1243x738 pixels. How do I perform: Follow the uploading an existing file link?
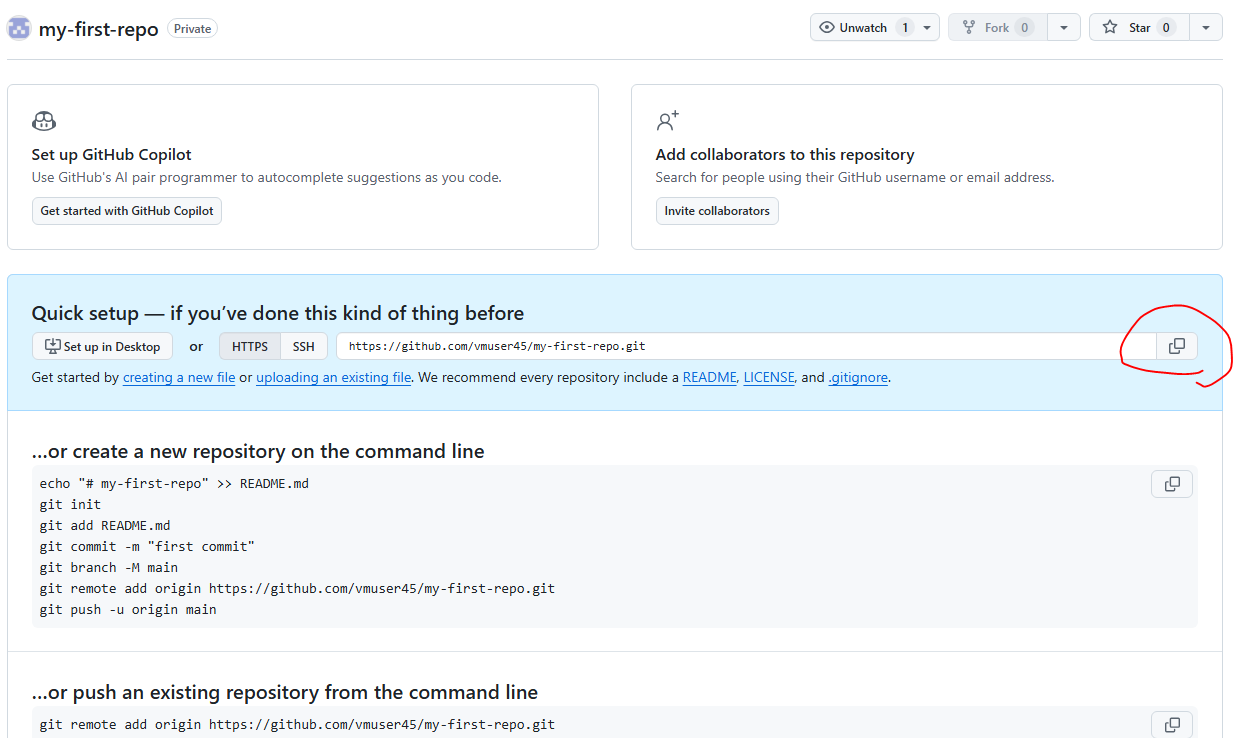[x=334, y=378]
